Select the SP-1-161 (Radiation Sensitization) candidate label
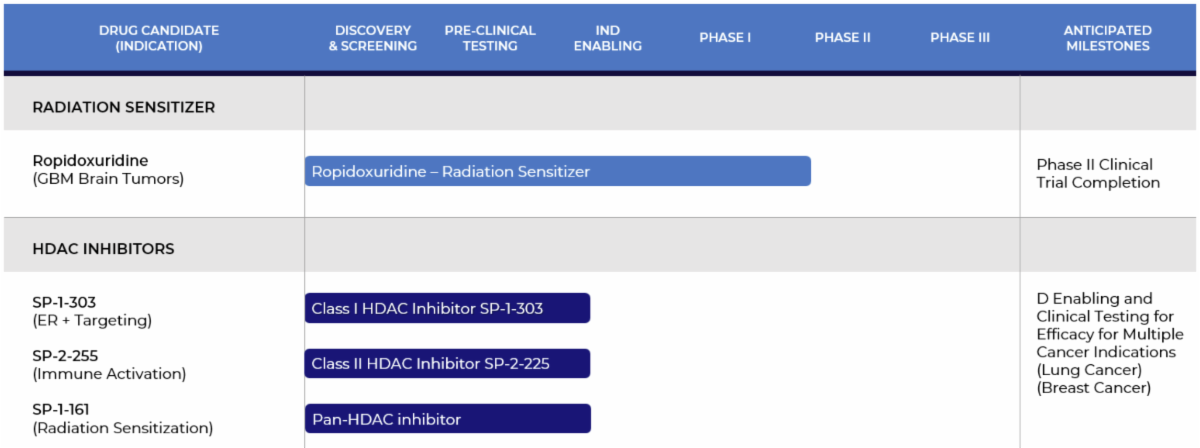The width and height of the screenshot is (1200, 448). coord(122,419)
